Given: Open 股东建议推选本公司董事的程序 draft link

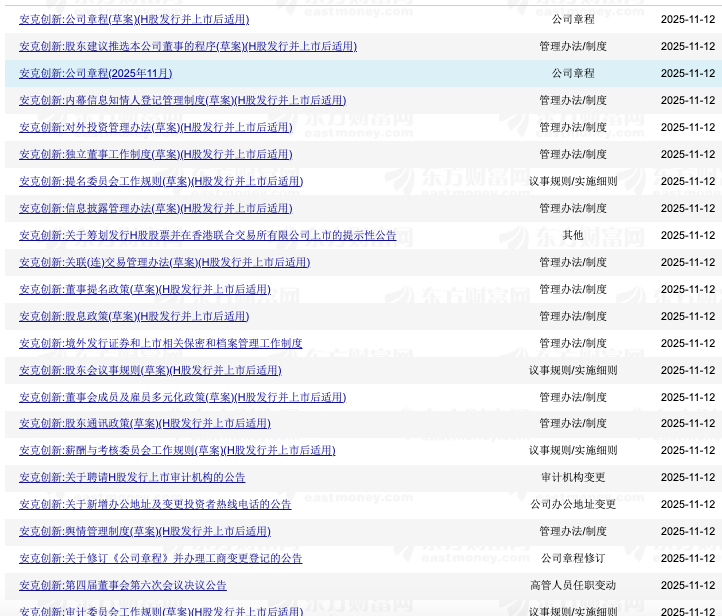Looking at the screenshot, I should [x=188, y=46].
